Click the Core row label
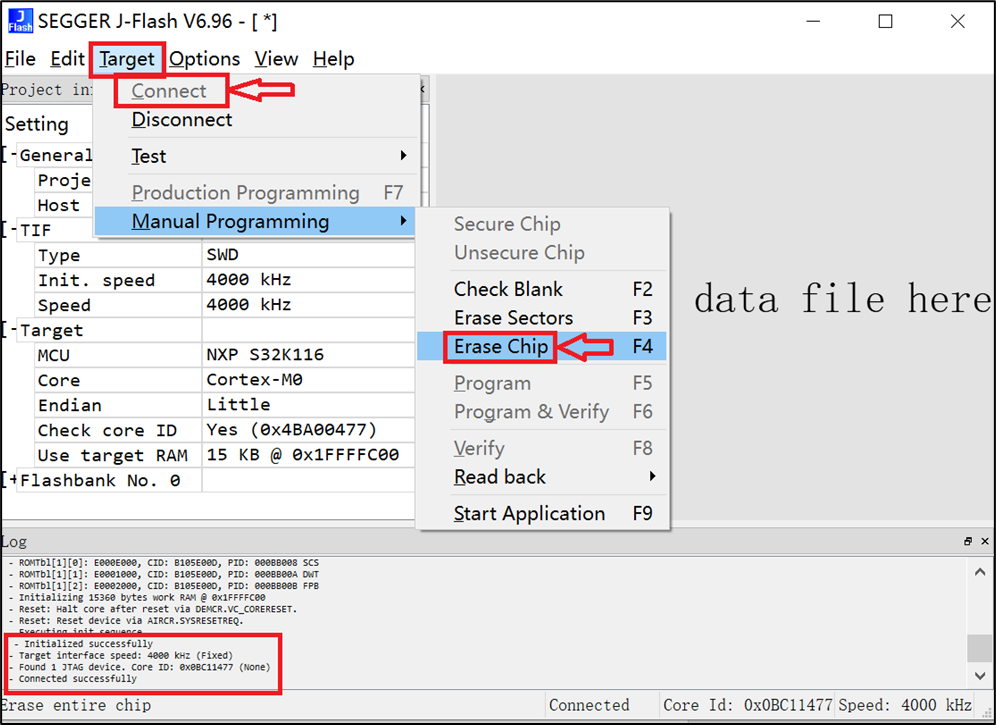This screenshot has width=996, height=725. pyautogui.click(x=59, y=381)
